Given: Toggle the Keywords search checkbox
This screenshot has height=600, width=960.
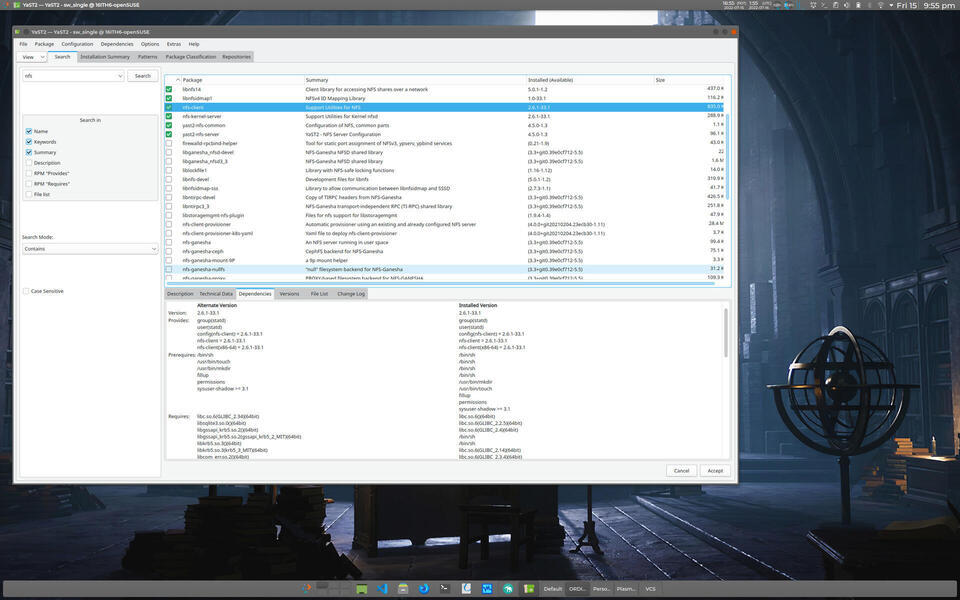Looking at the screenshot, I should [29, 141].
